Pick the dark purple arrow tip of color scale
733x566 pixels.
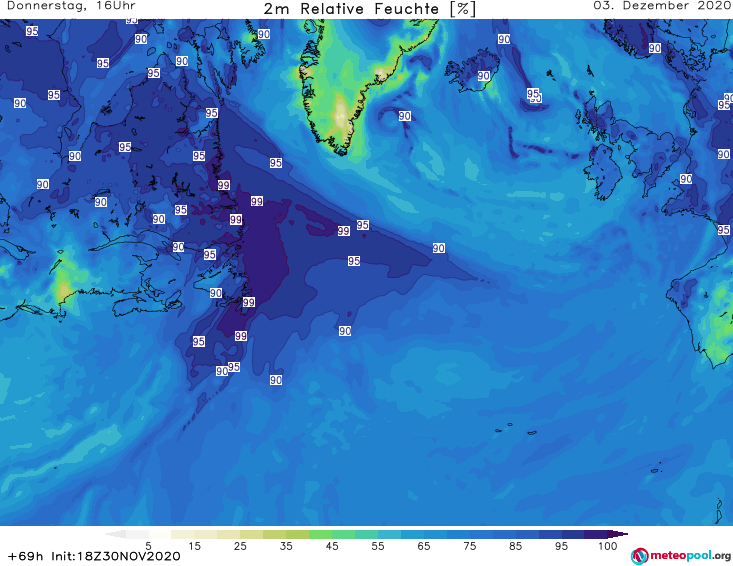(x=618, y=534)
